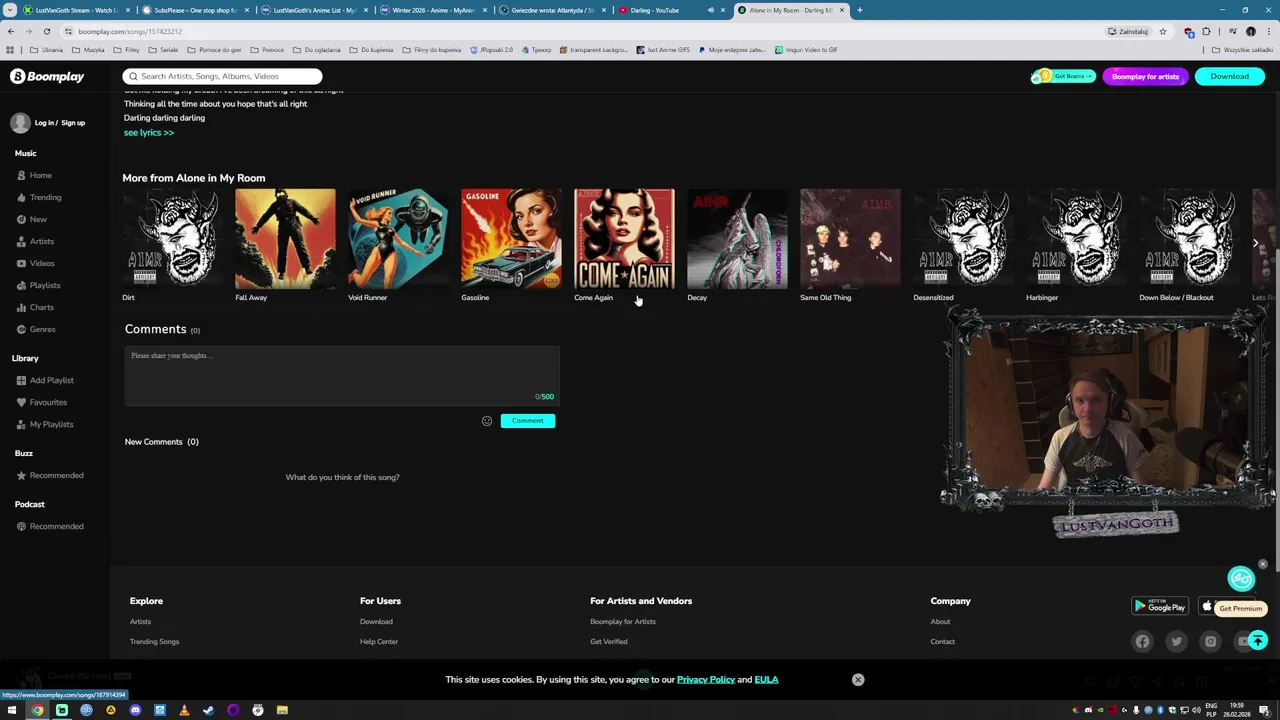Open the Google Play store badge
Screen dimensions: 1280x720
1160,606
